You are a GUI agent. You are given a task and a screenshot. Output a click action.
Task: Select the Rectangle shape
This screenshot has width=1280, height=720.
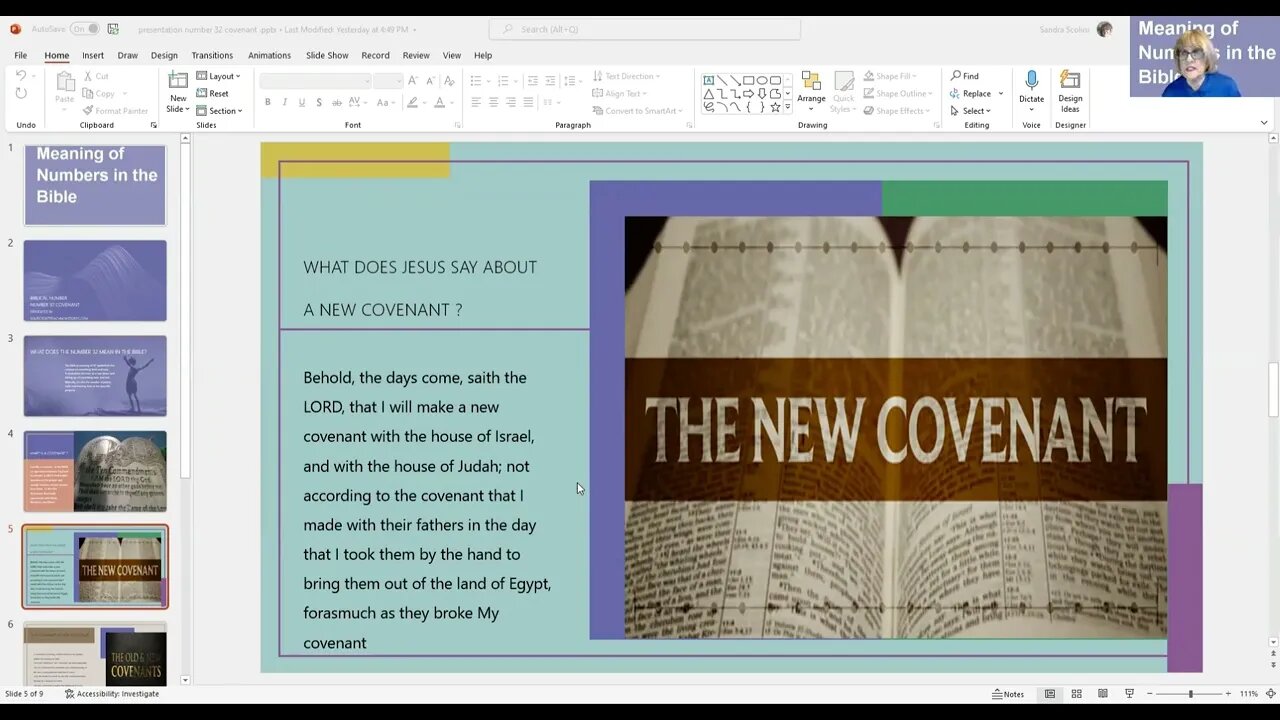748,80
